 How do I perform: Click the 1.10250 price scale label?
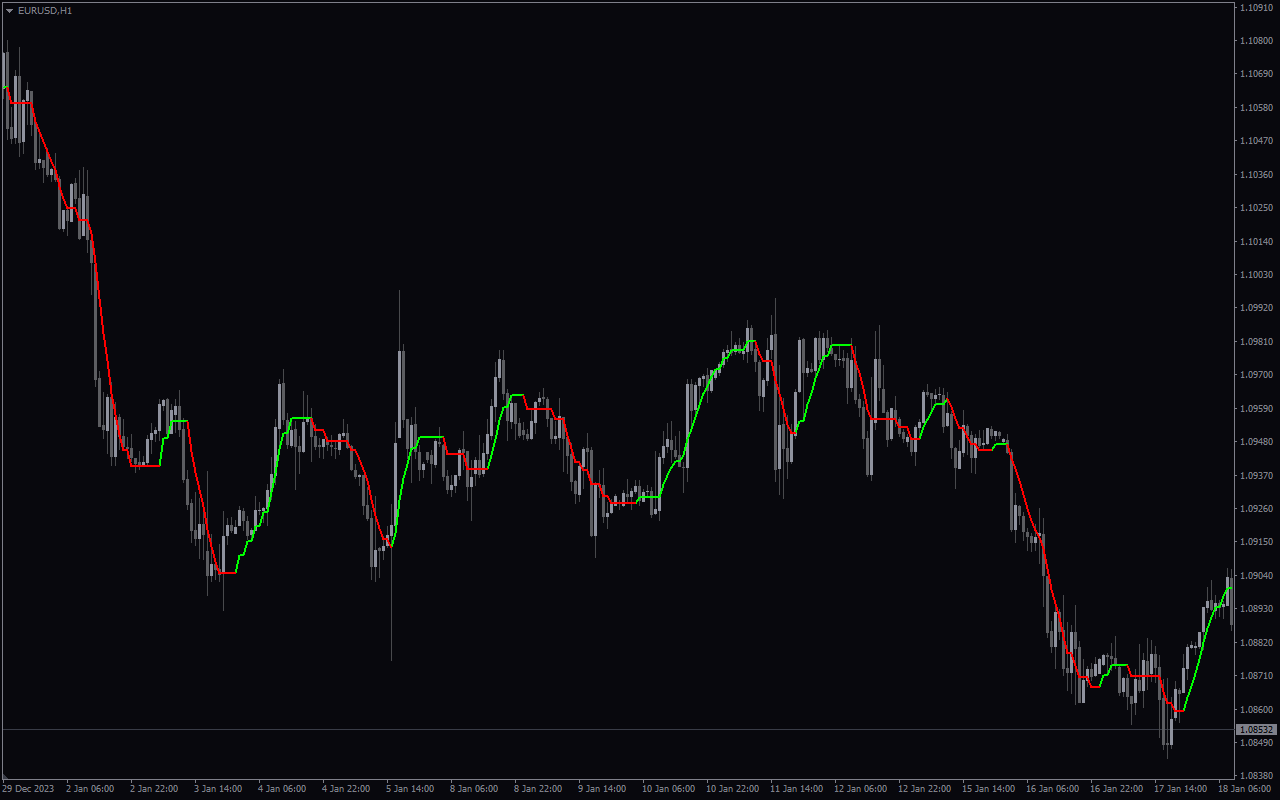1256,208
